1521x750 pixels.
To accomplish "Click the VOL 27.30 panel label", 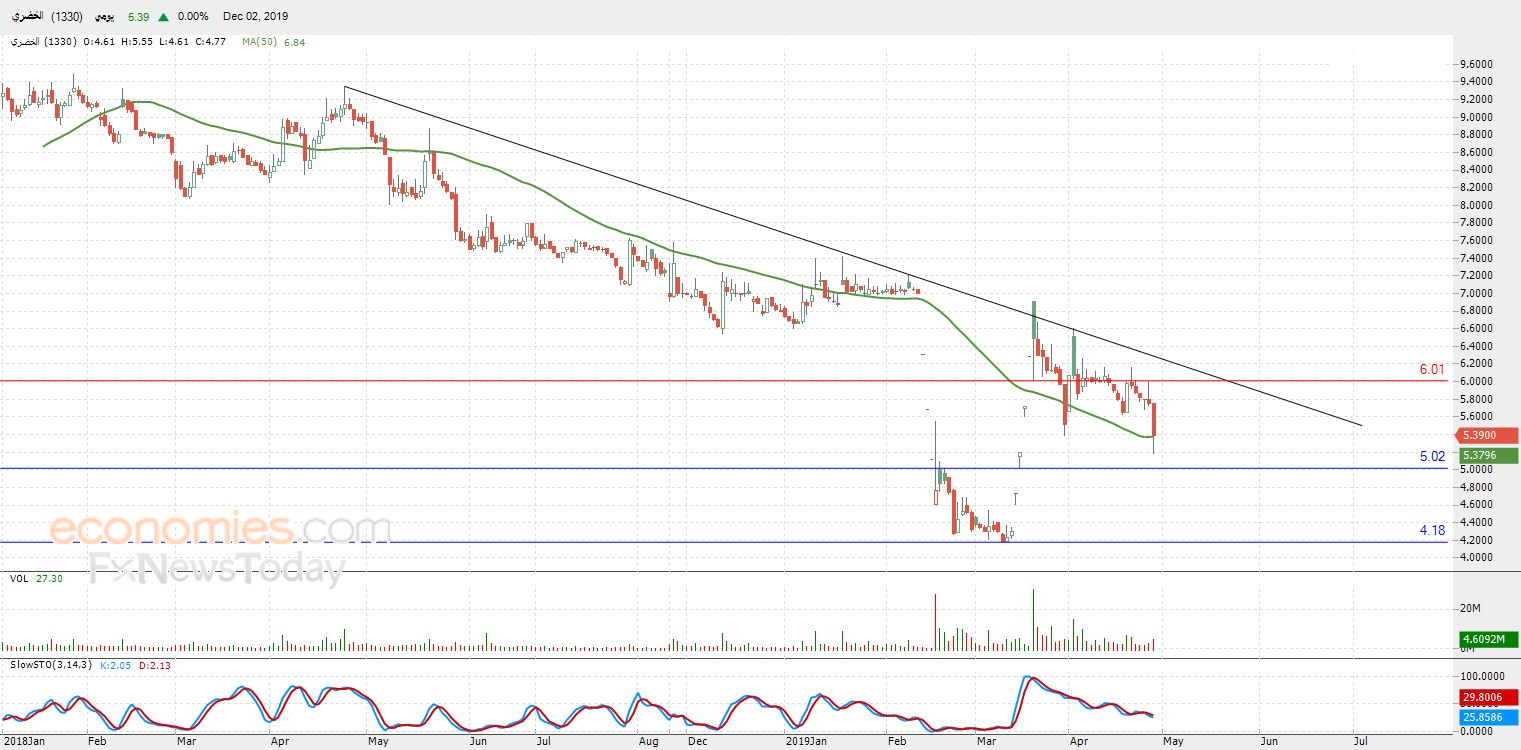I will [x=36, y=579].
